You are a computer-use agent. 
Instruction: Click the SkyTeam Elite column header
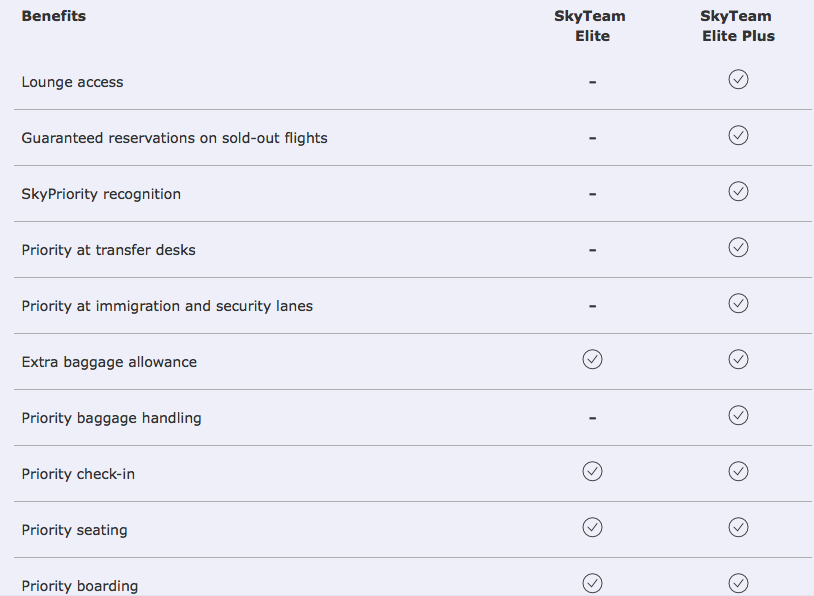tap(591, 26)
